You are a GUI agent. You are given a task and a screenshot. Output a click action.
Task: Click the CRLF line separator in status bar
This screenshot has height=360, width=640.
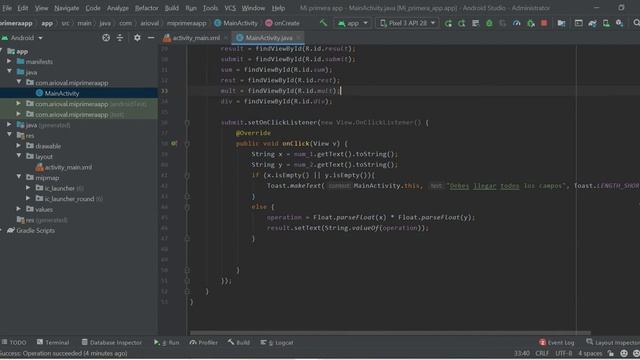pyautogui.click(x=542, y=353)
